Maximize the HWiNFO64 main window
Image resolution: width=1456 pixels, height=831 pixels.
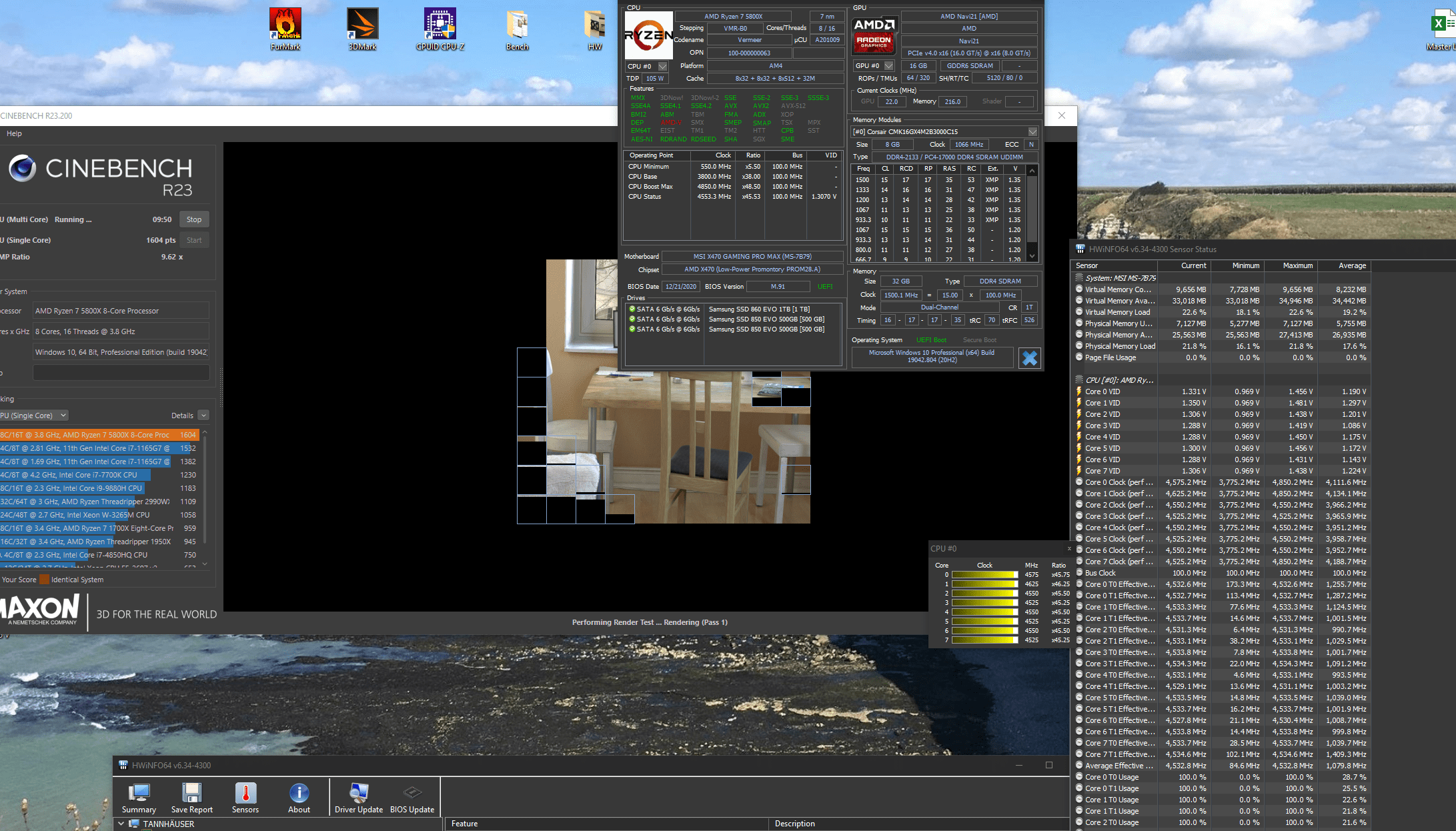point(1049,765)
